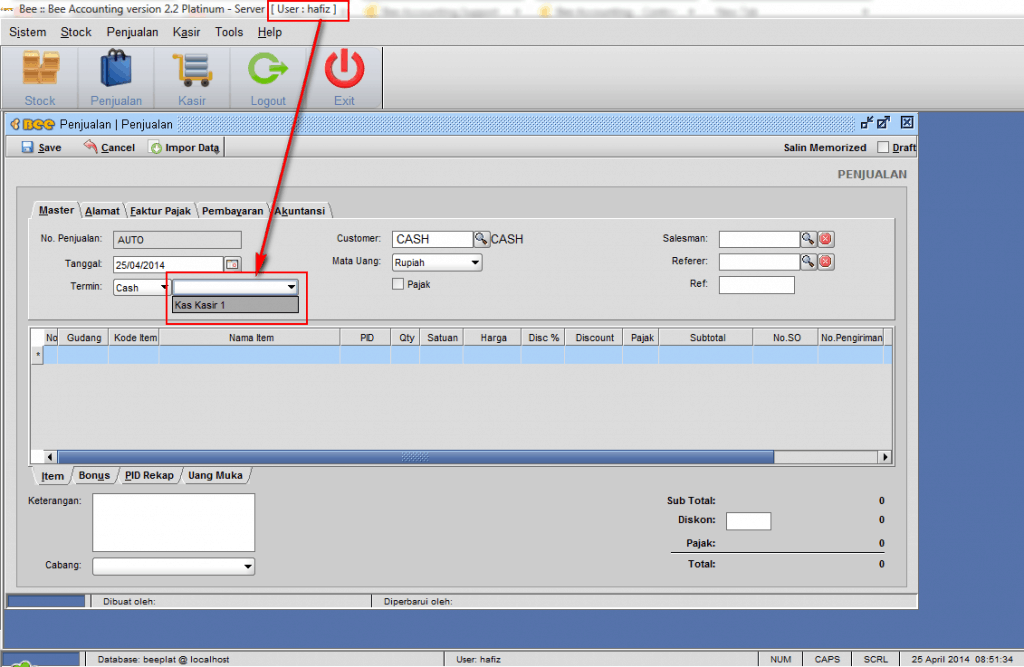The image size is (1024, 667).
Task: Maximize the Penjualan inner window icon
Action: coord(884,122)
